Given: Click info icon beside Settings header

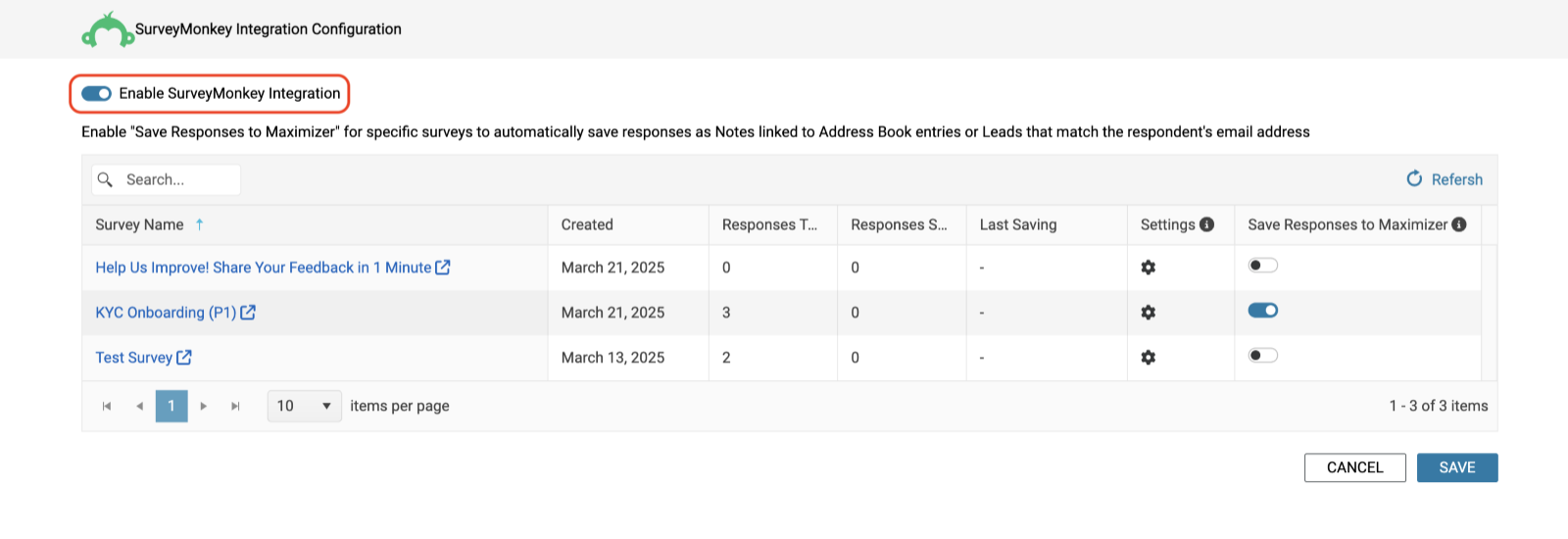Looking at the screenshot, I should tap(1206, 224).
